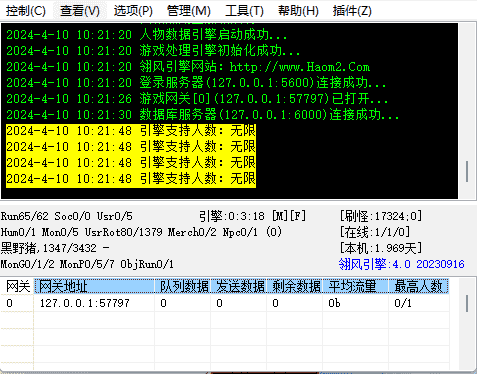The height and width of the screenshot is (374, 477).
Task: Select the 最高人数 column header
Action: (419, 286)
